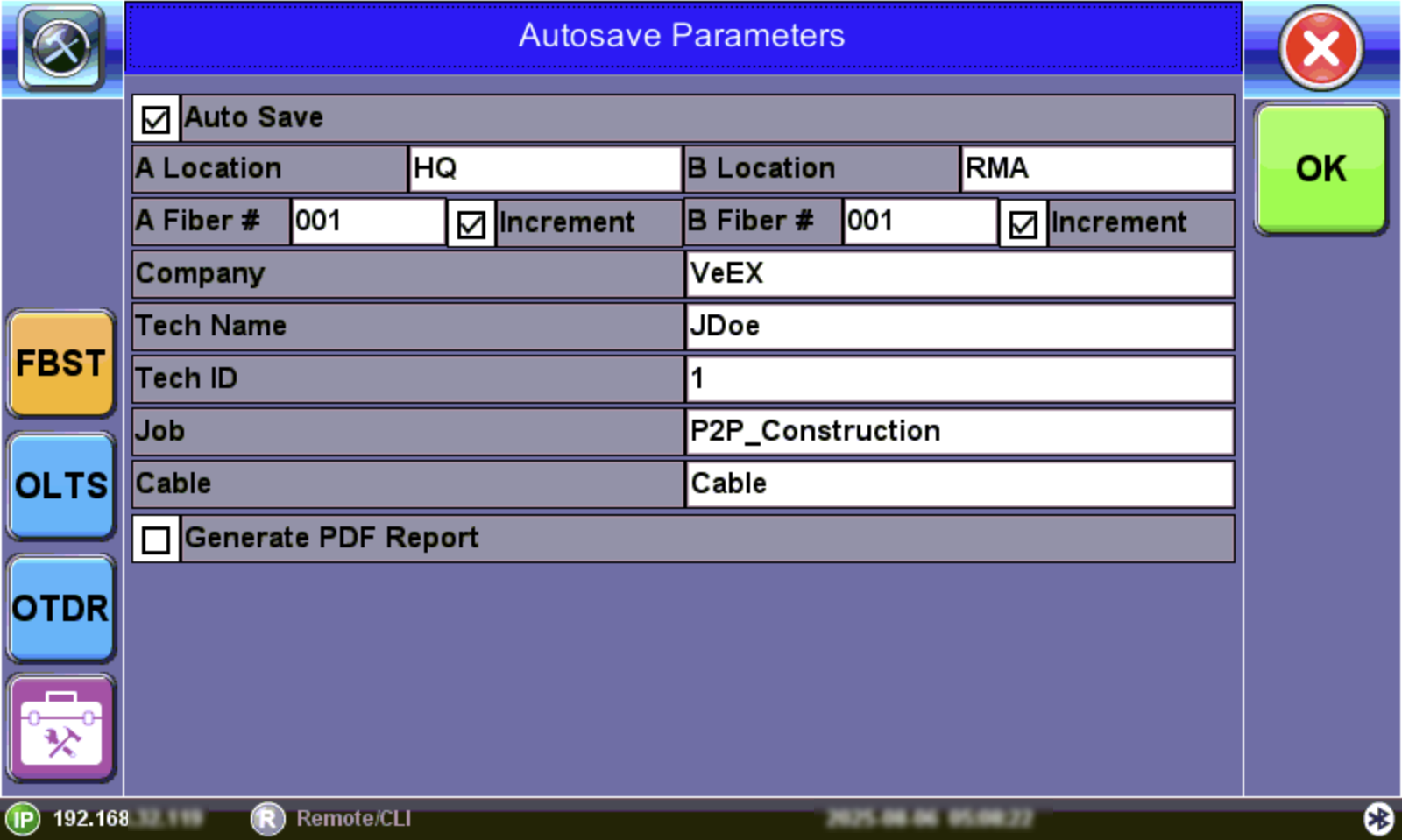Click the Remote/CLI R status icon
Screen dimensions: 1402x840
(x=267, y=819)
